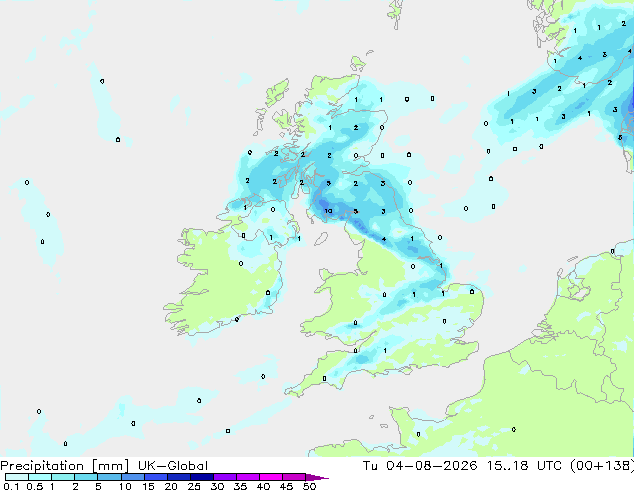
Task: Click the 25–30 mm navy legend swatch
Action: click(202, 477)
